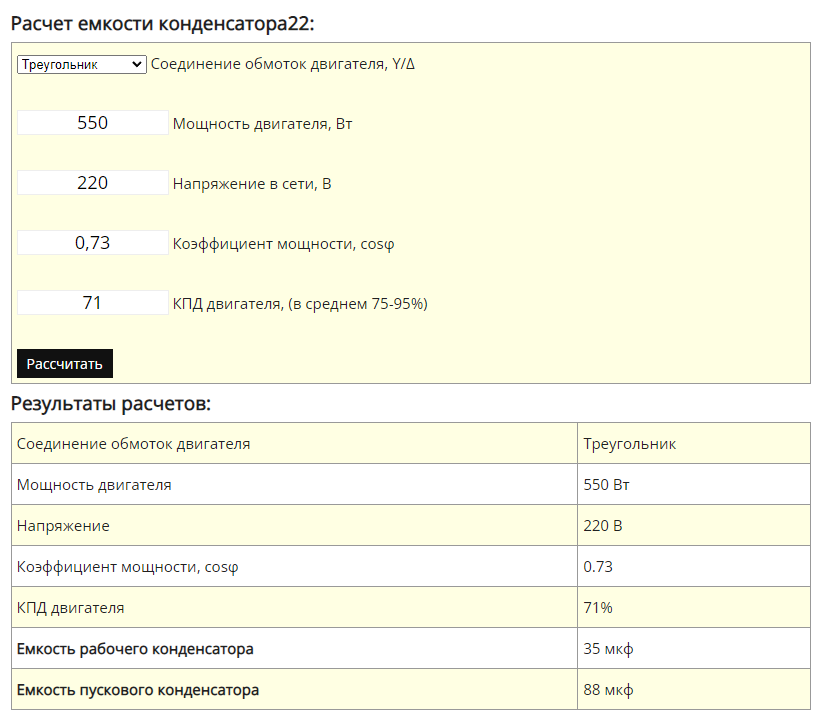
Task: Click the 'Мощность двигателя, Вт' label
Action: (x=262, y=124)
